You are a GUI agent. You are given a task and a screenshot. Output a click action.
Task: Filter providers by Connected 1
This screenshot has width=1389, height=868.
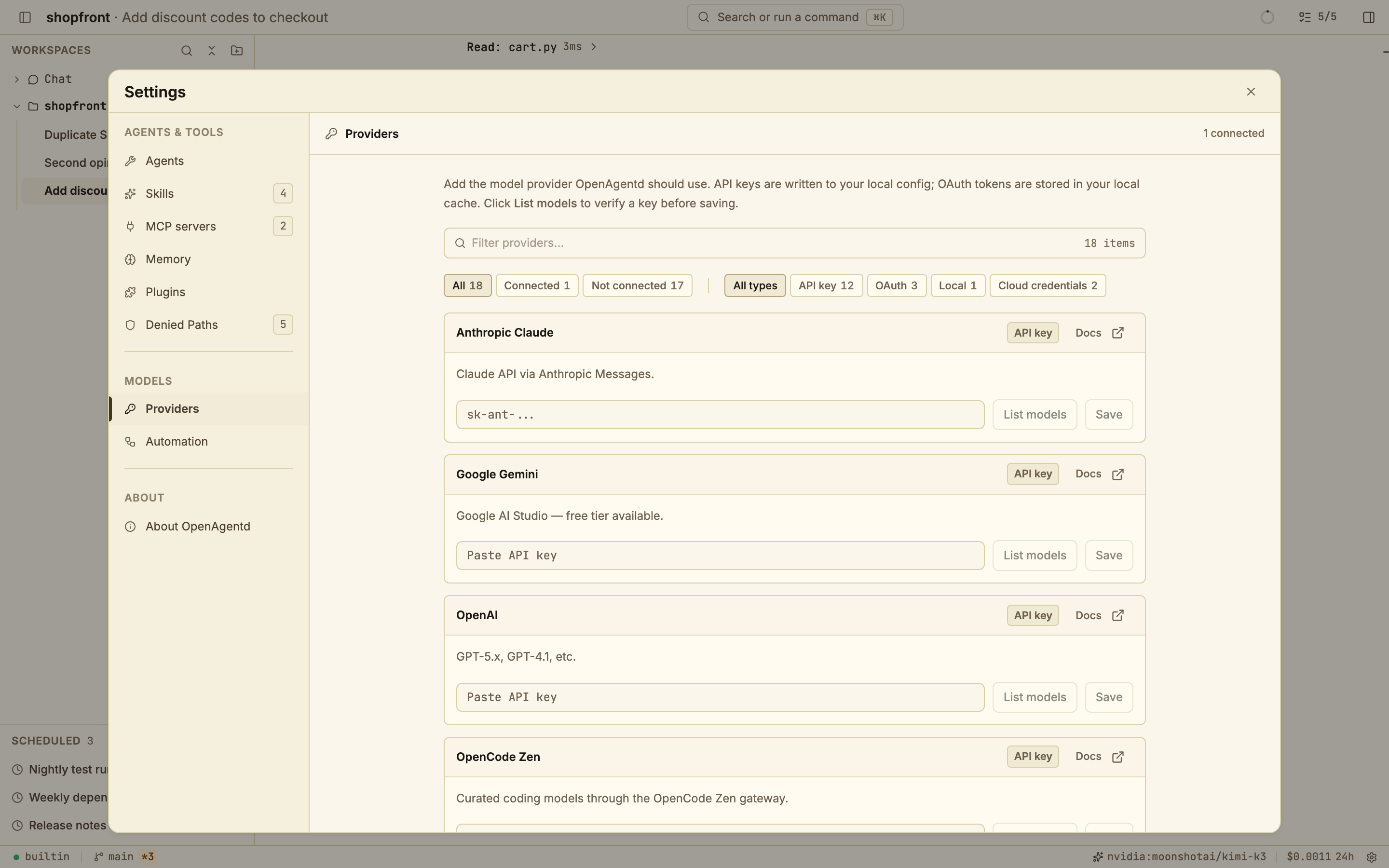[537, 285]
